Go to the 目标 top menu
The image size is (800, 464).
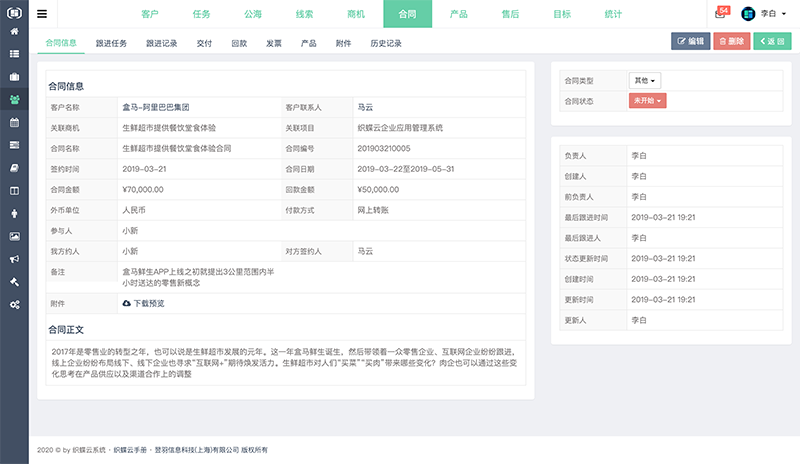point(562,14)
